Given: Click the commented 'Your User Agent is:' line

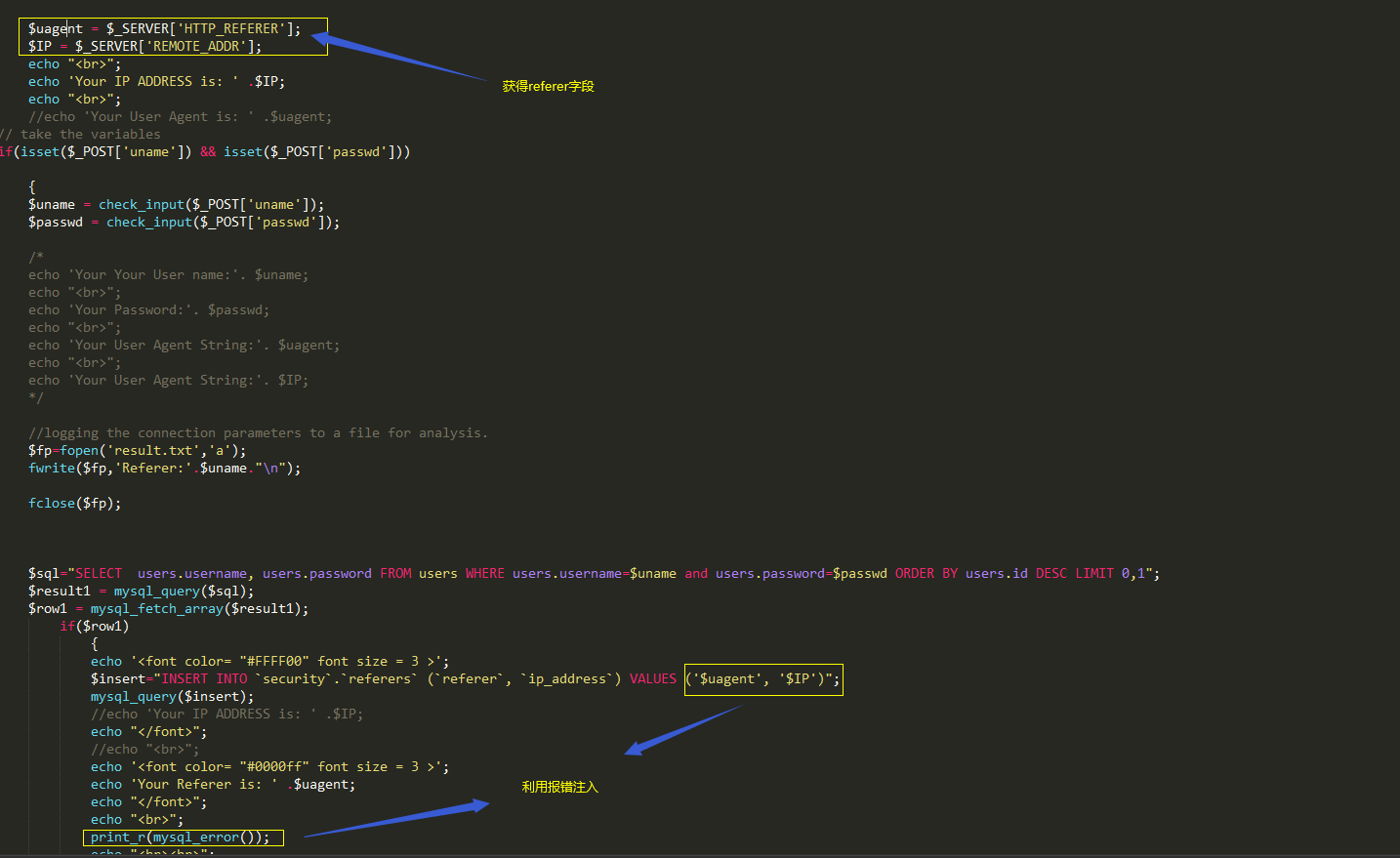Looking at the screenshot, I should (x=180, y=116).
